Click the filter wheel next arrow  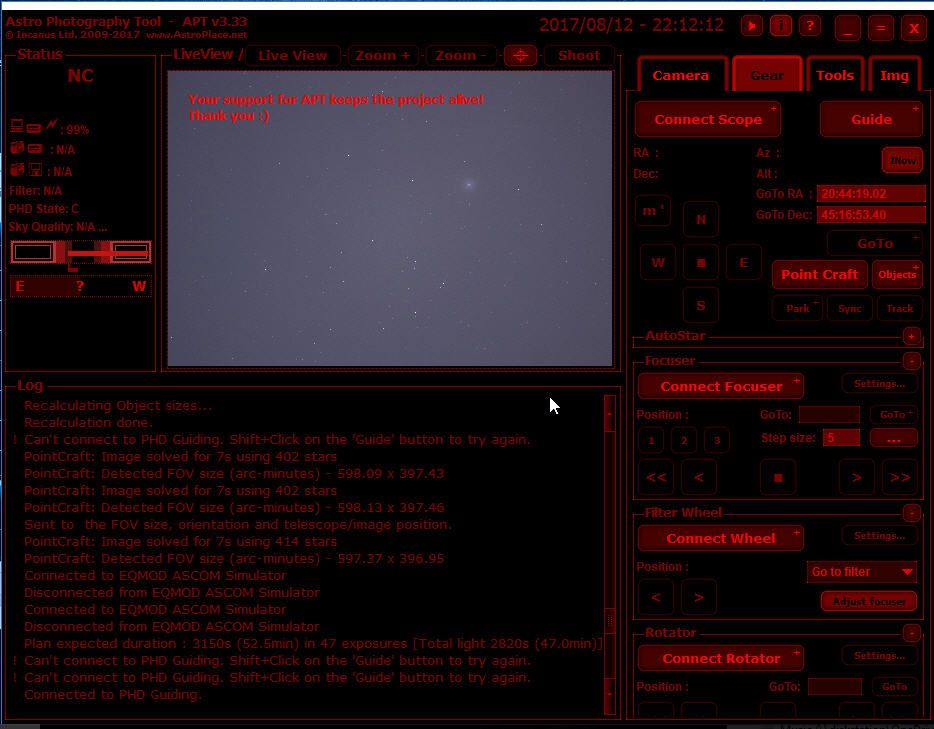coord(698,598)
